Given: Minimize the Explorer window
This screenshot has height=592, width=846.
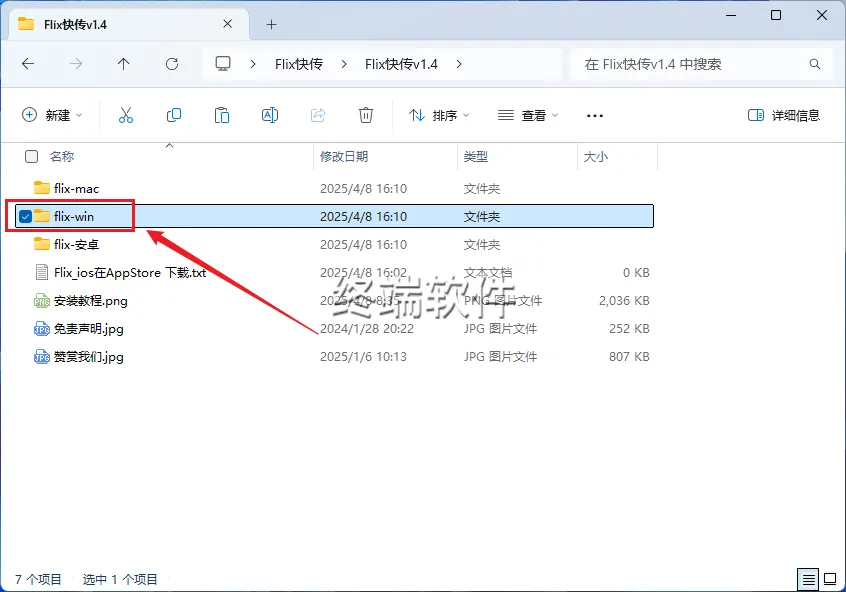Looking at the screenshot, I should click(x=731, y=16).
